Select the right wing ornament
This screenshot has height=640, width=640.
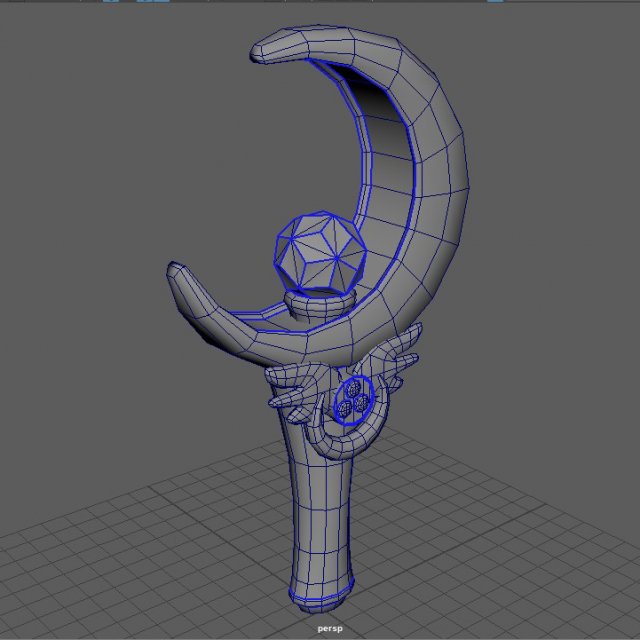click(x=402, y=355)
